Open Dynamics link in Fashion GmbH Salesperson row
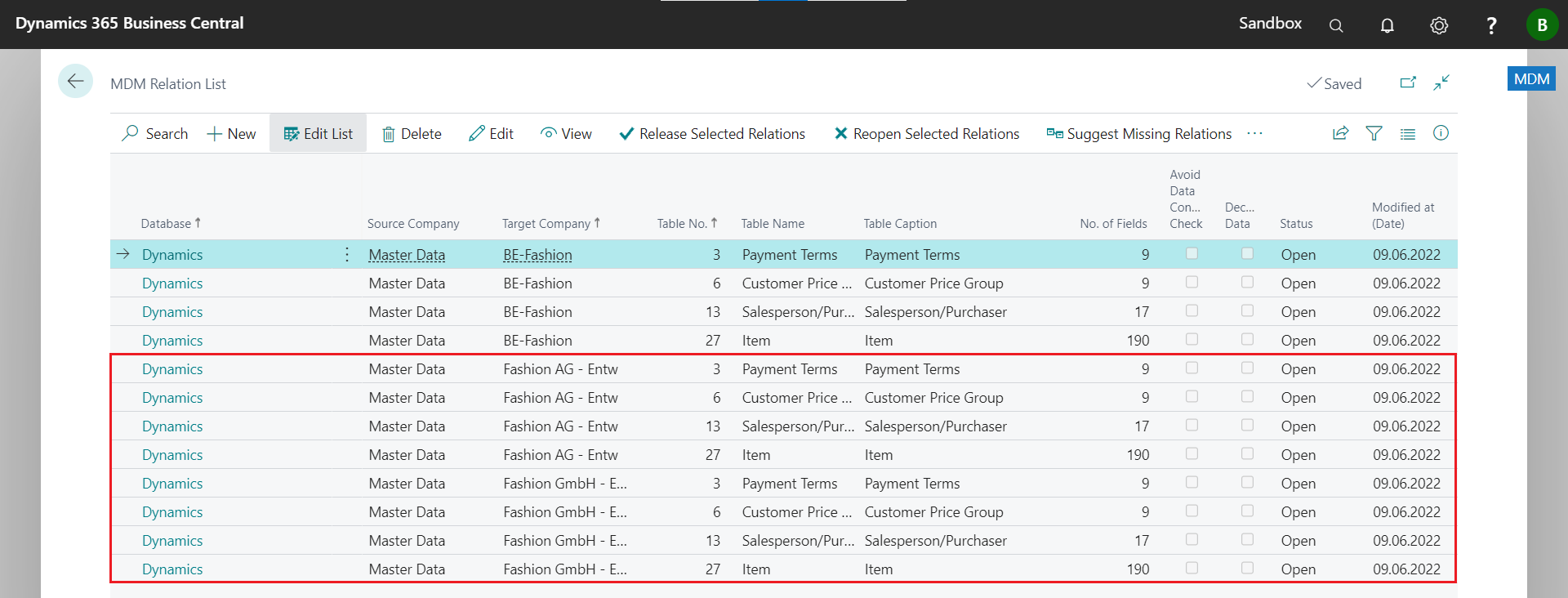The height and width of the screenshot is (598, 1568). pyautogui.click(x=172, y=541)
